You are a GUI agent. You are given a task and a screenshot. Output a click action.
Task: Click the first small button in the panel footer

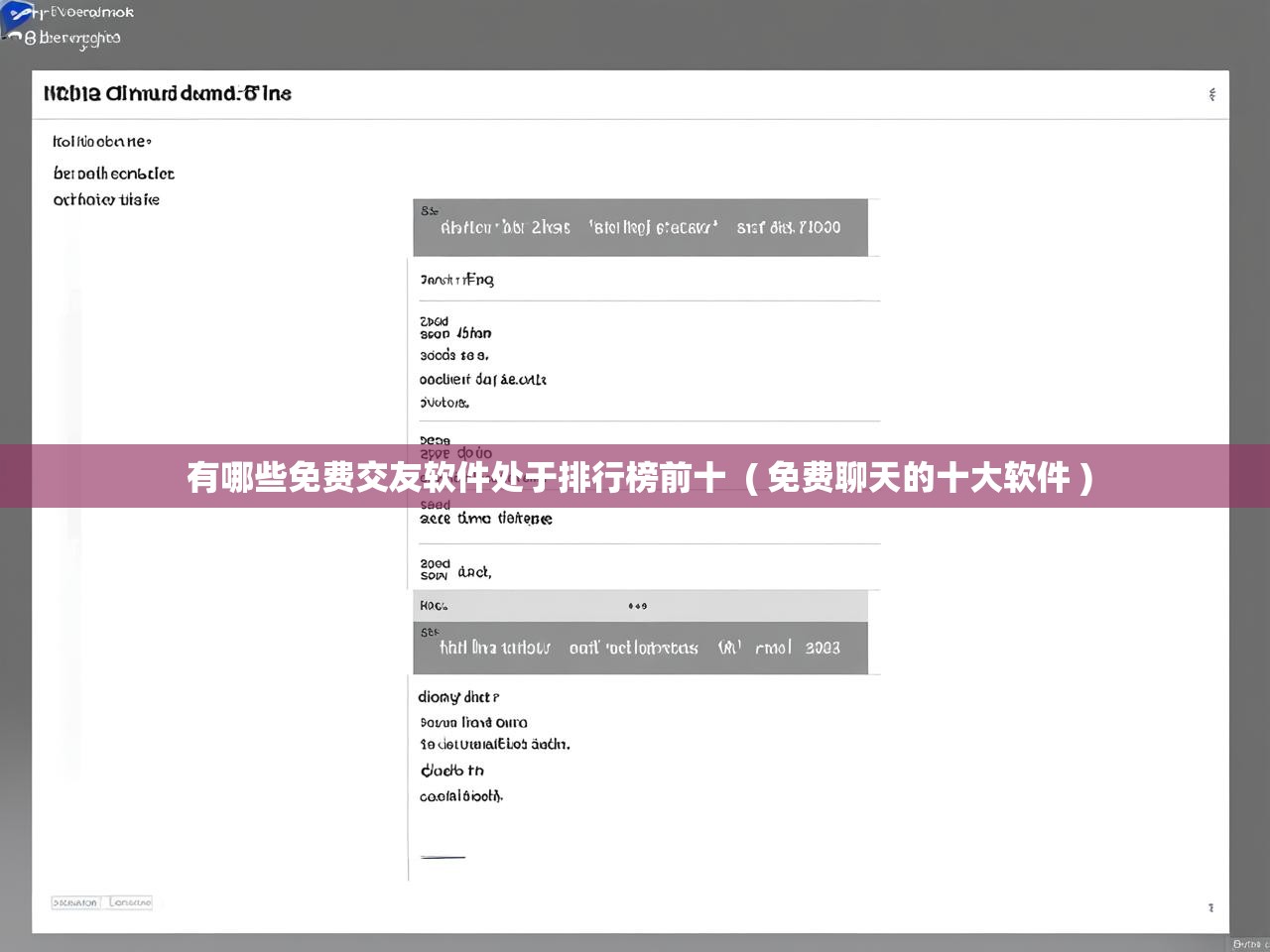coord(76,902)
